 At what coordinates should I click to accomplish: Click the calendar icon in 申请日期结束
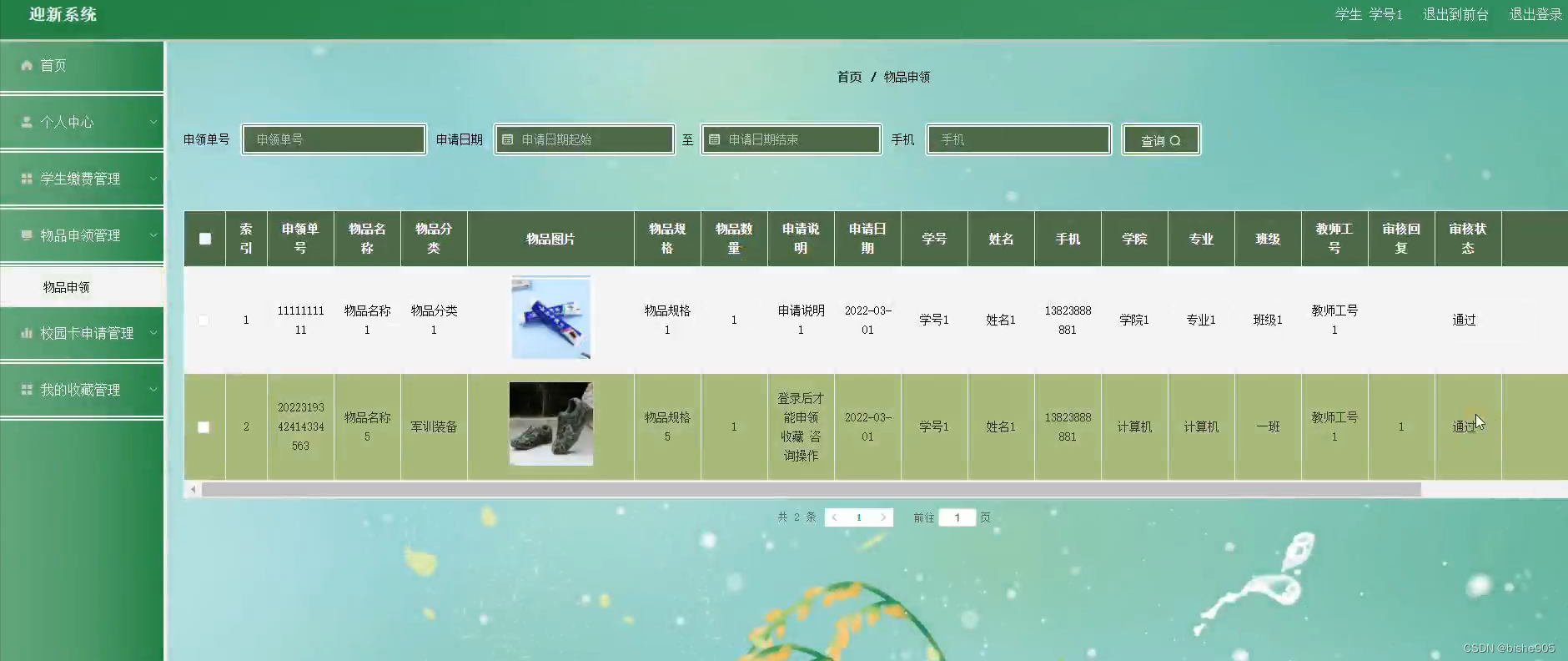(715, 139)
